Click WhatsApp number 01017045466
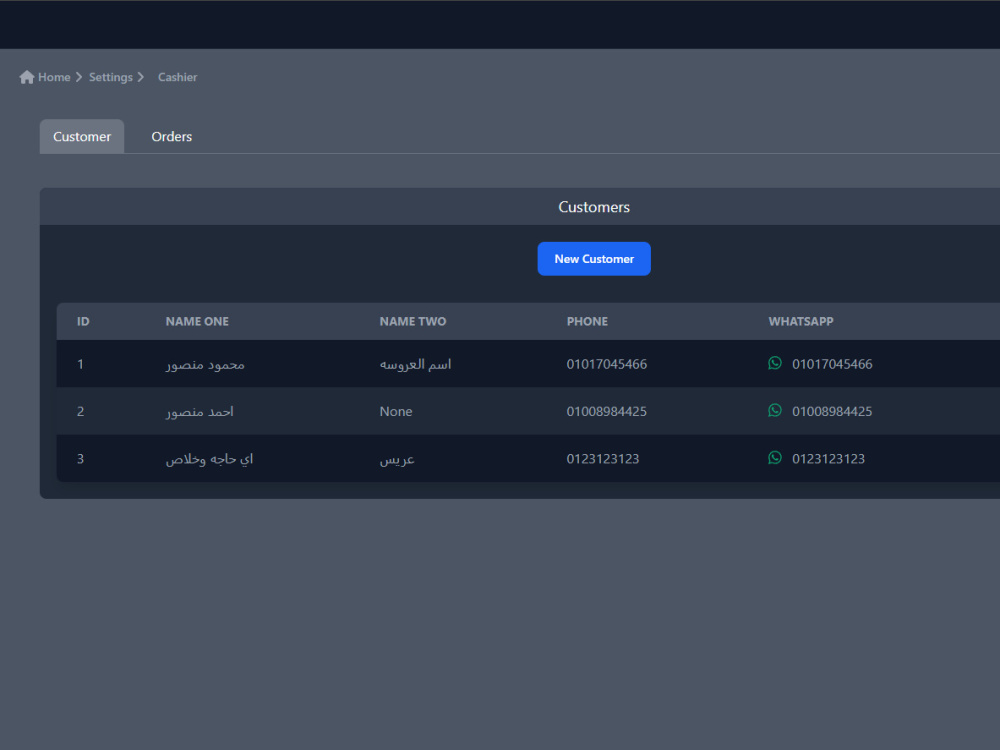The height and width of the screenshot is (750, 1000). [x=832, y=364]
